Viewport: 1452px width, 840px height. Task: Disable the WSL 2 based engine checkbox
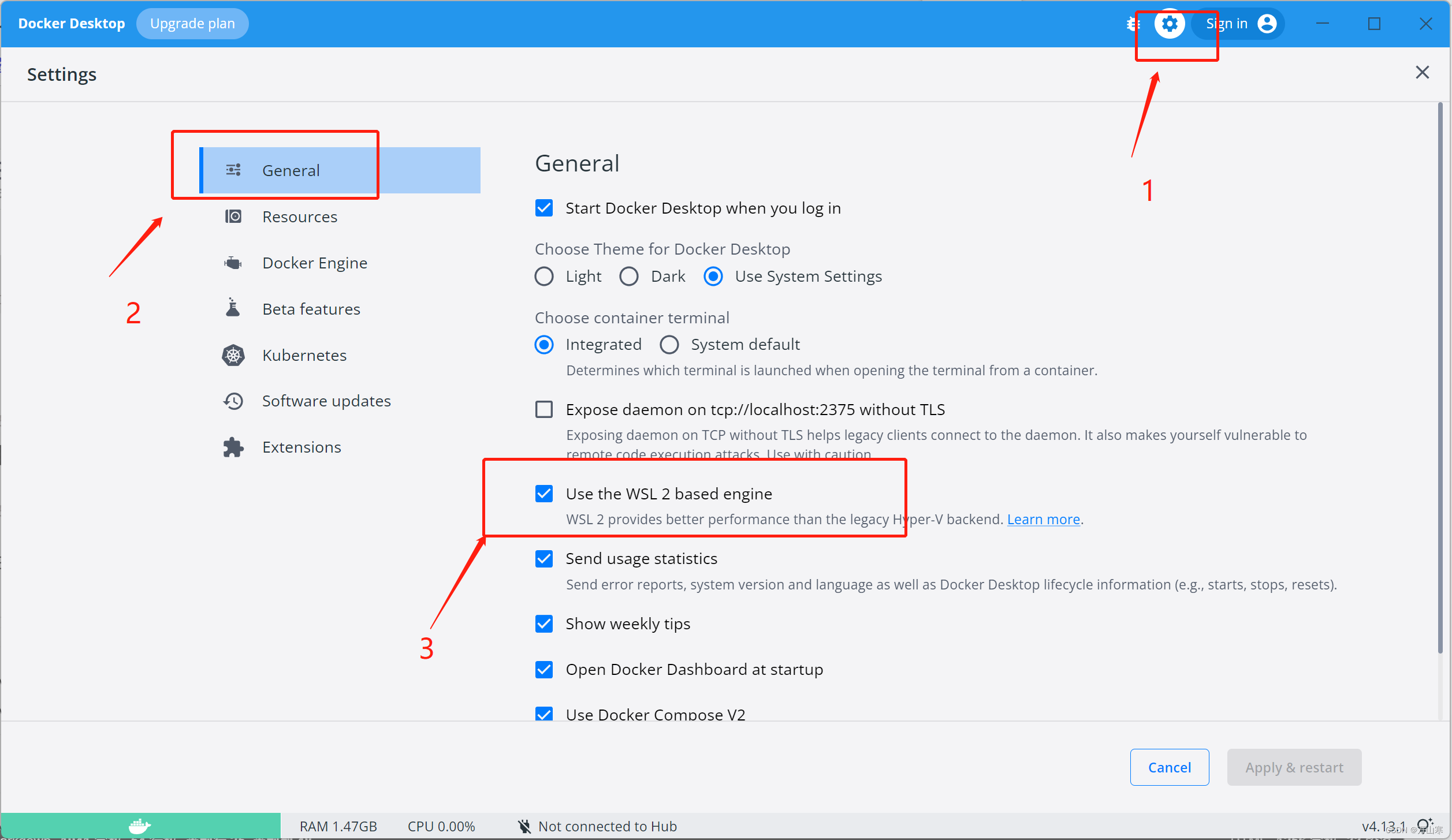(x=544, y=494)
